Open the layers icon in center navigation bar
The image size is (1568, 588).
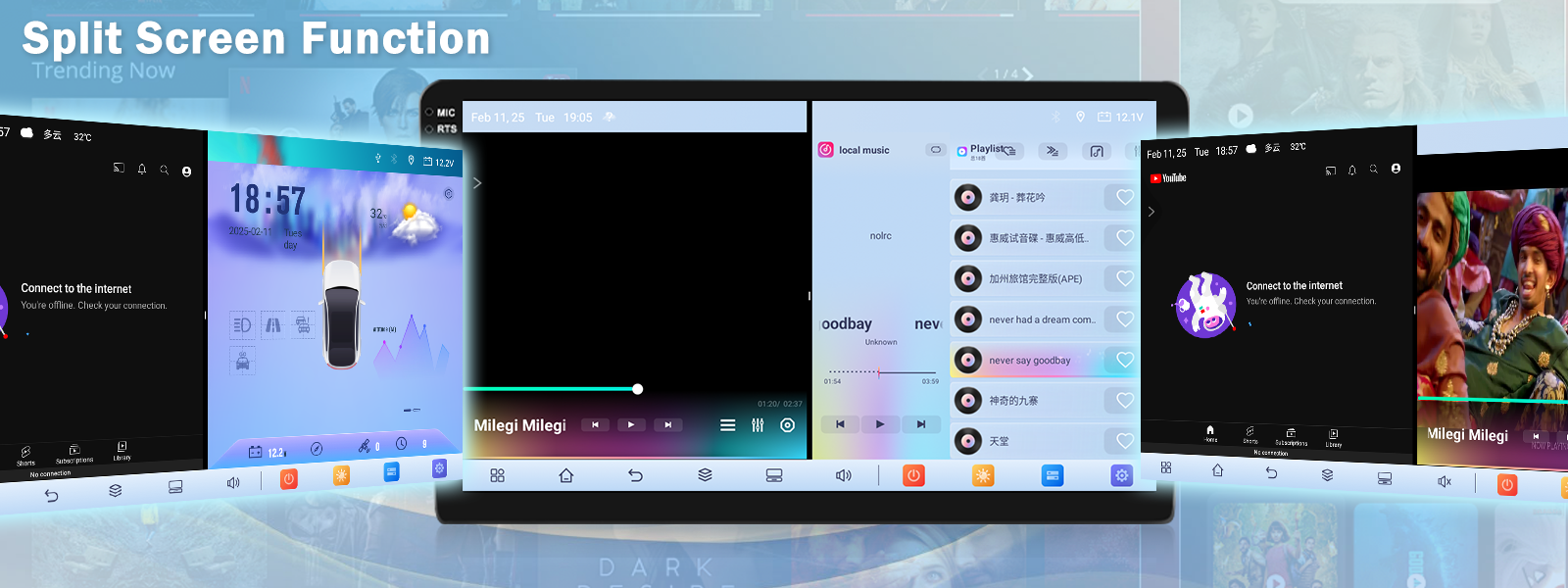[x=705, y=475]
